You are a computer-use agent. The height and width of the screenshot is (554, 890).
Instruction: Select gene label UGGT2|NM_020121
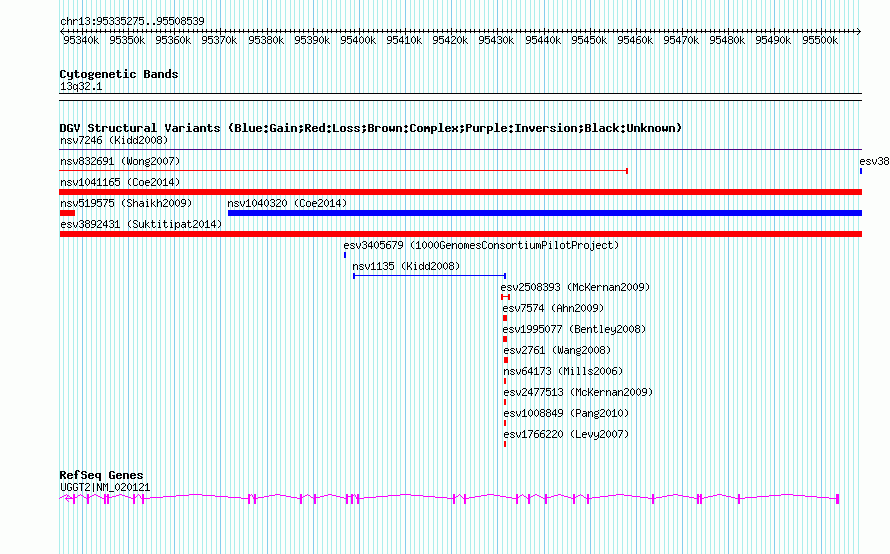tap(105, 488)
